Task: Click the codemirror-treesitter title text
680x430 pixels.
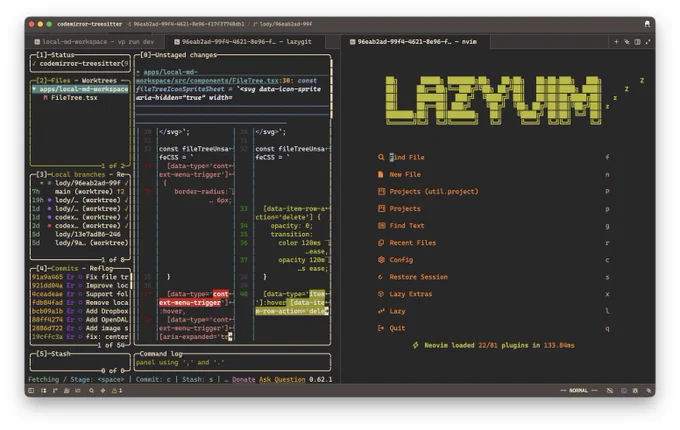Action: pos(90,24)
